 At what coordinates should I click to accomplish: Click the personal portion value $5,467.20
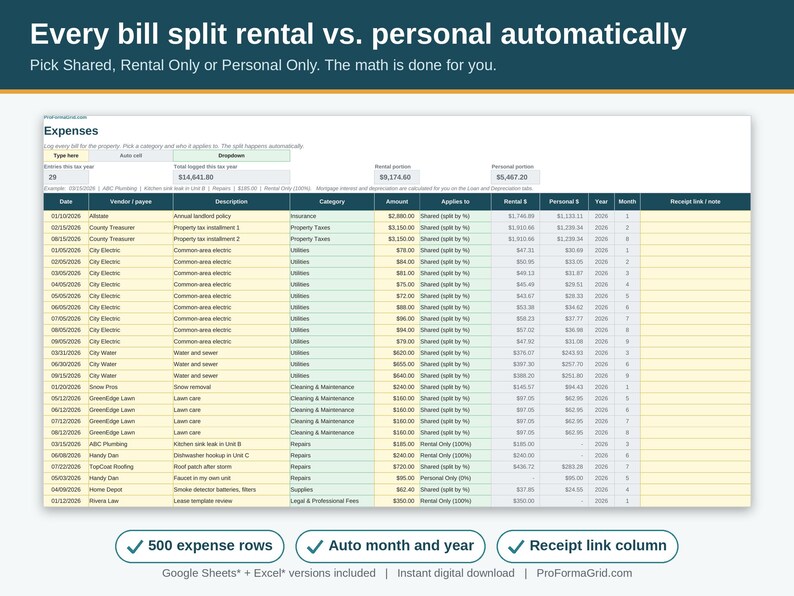click(515, 177)
